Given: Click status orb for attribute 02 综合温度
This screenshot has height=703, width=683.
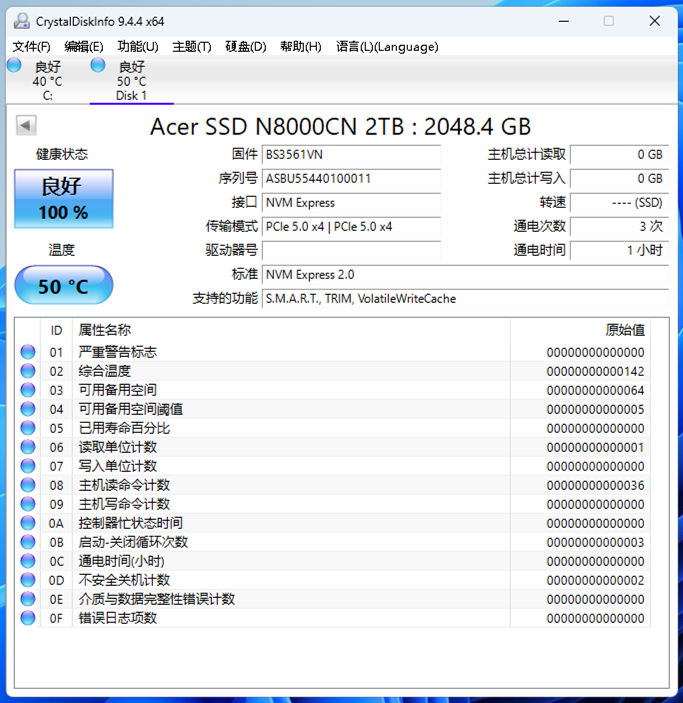Looking at the screenshot, I should pyautogui.click(x=28, y=371).
